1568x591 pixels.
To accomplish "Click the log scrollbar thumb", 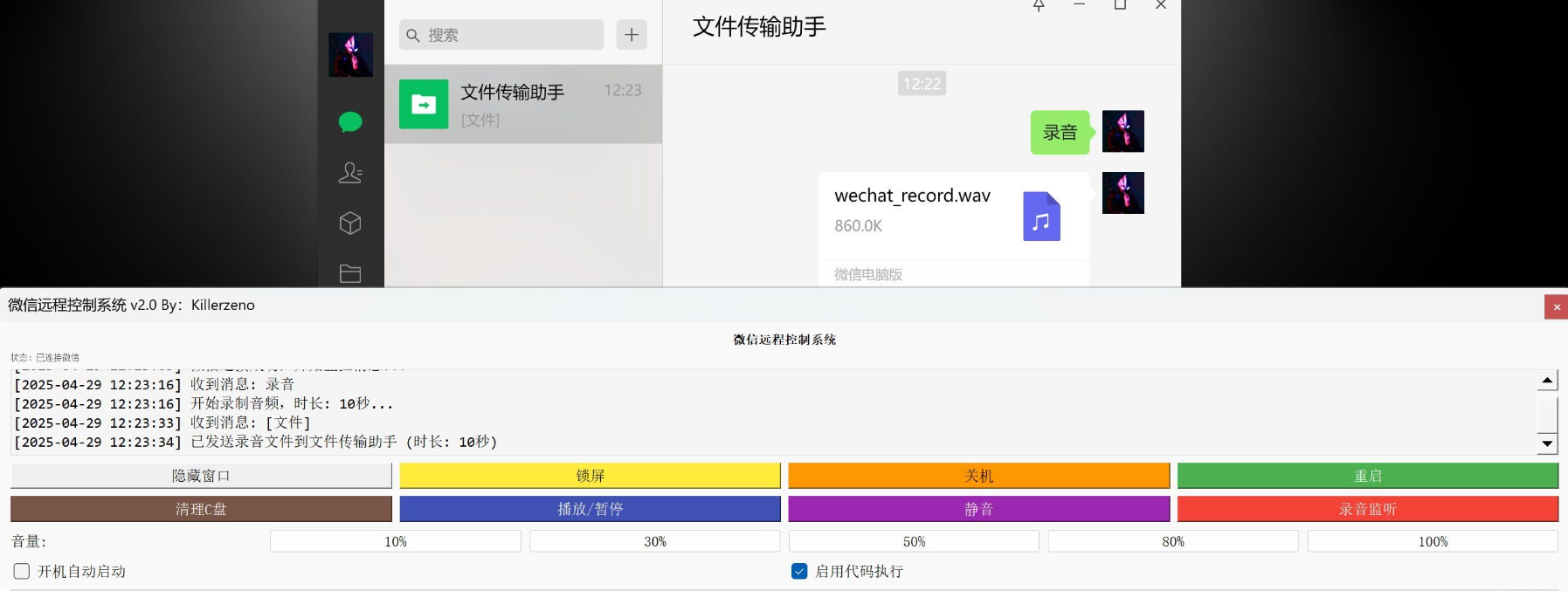I will click(x=1547, y=414).
